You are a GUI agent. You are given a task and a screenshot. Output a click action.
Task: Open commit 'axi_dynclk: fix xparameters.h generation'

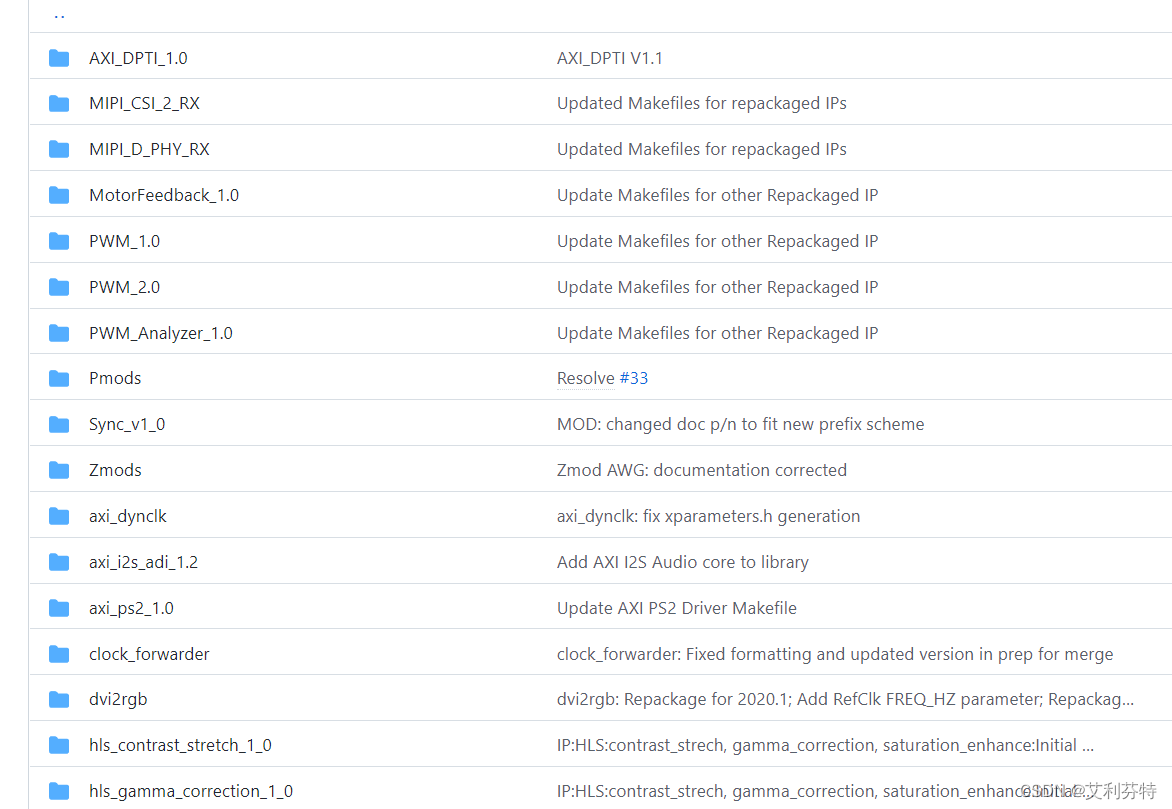709,517
